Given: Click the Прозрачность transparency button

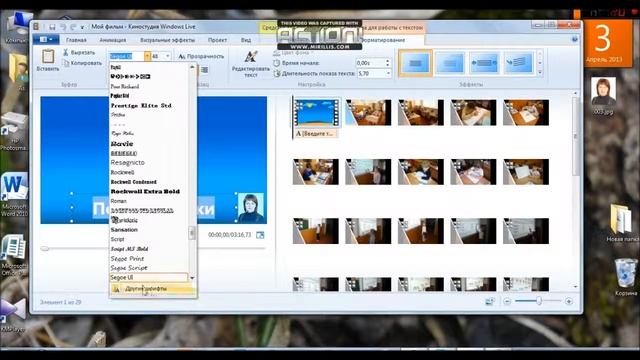Looking at the screenshot, I should (x=201, y=56).
